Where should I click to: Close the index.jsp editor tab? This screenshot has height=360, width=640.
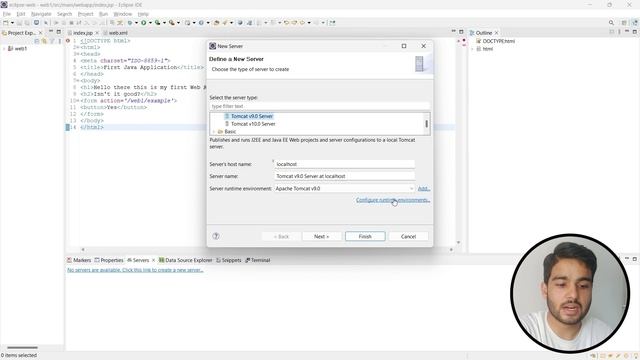(x=97, y=33)
